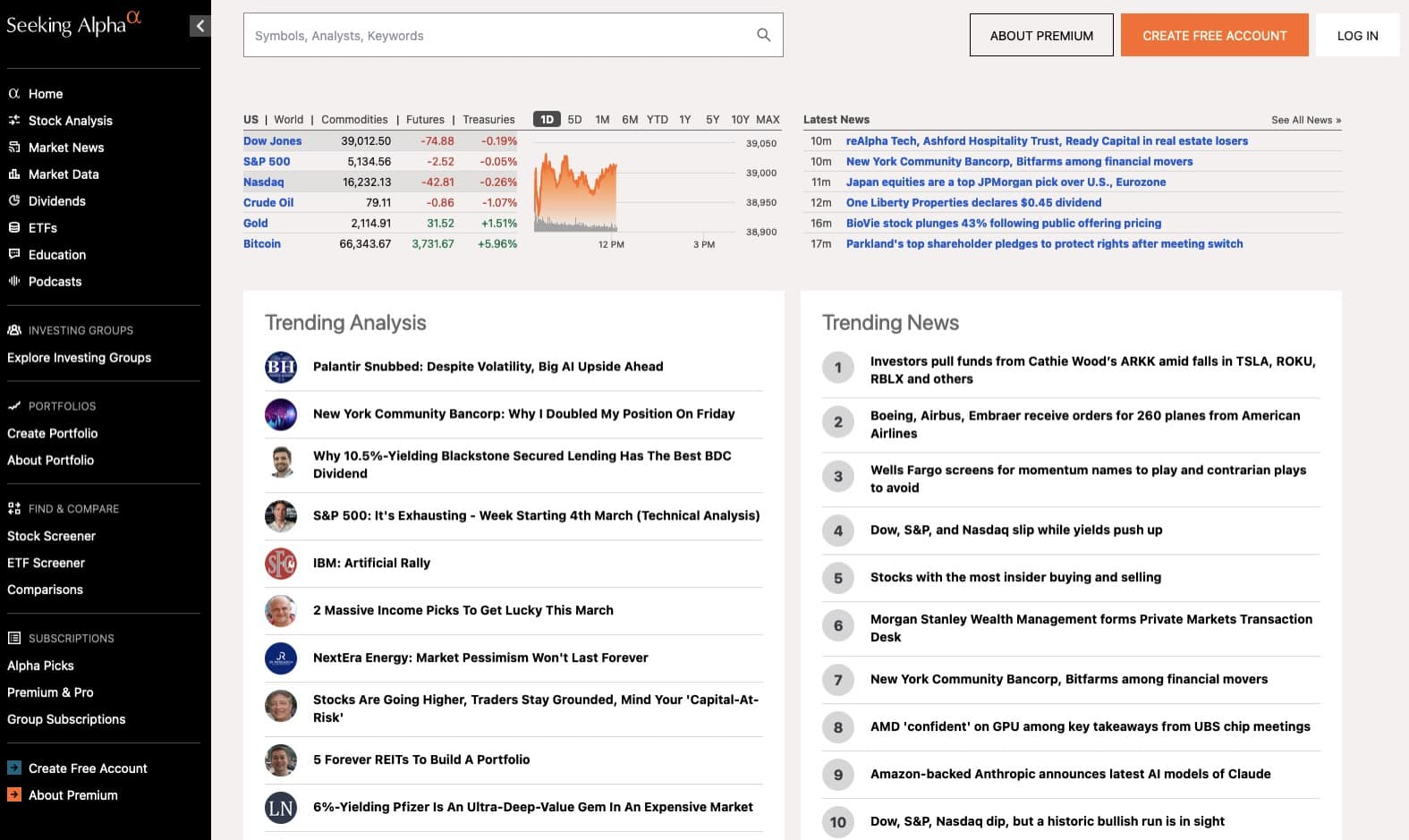Open the Dividends sidebar section
Screen dimensions: 1409x840
56,201
